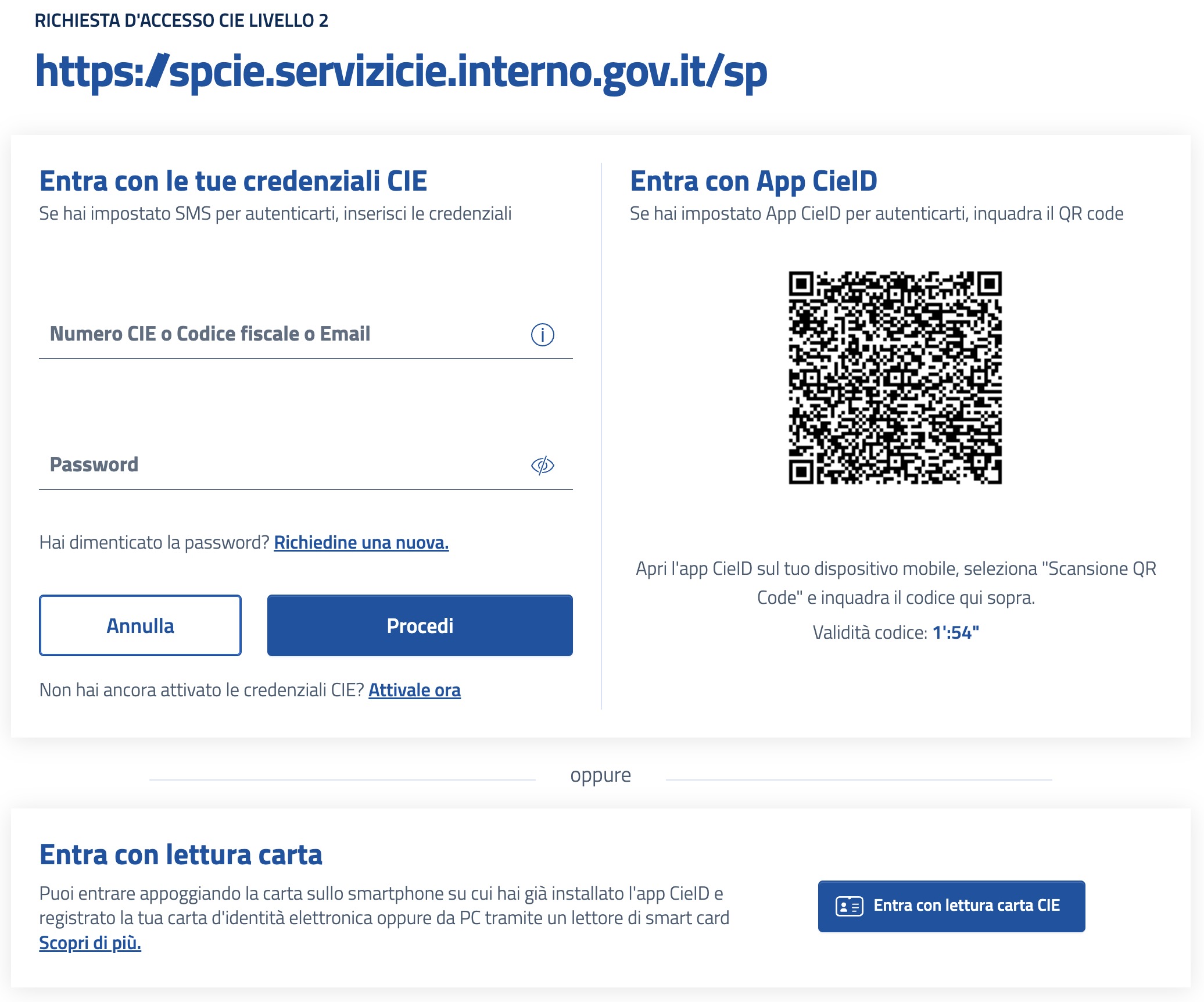Open the Scopri di più link
Screen dimensions: 1204x1002
coord(90,943)
